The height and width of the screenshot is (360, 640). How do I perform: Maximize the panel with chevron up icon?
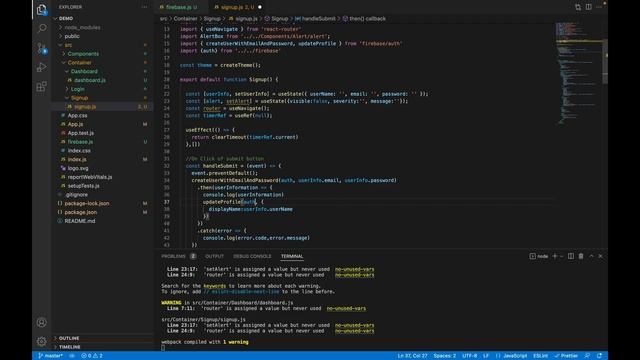591,256
